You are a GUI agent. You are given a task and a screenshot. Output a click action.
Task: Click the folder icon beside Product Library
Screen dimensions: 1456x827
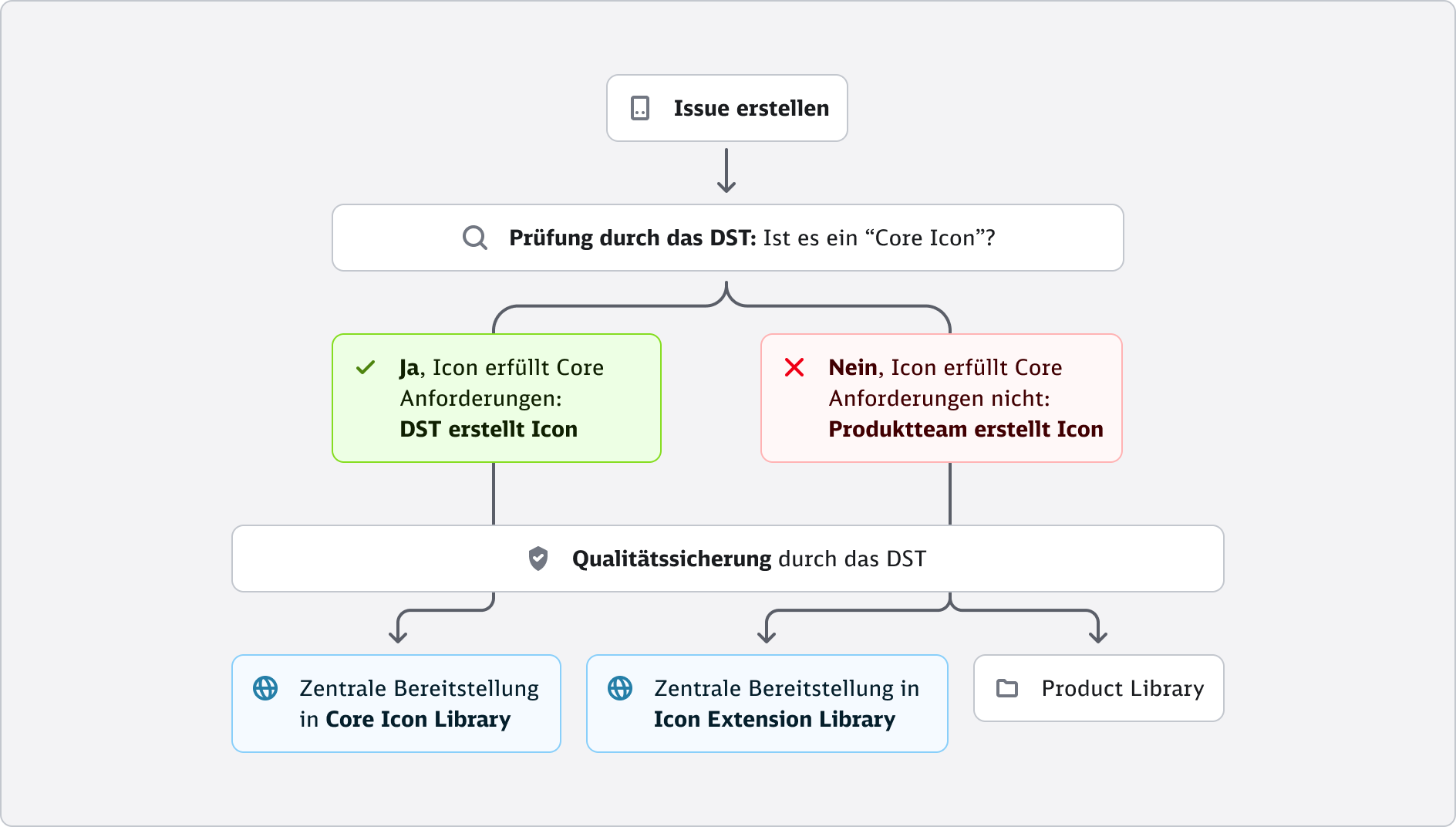1007,688
